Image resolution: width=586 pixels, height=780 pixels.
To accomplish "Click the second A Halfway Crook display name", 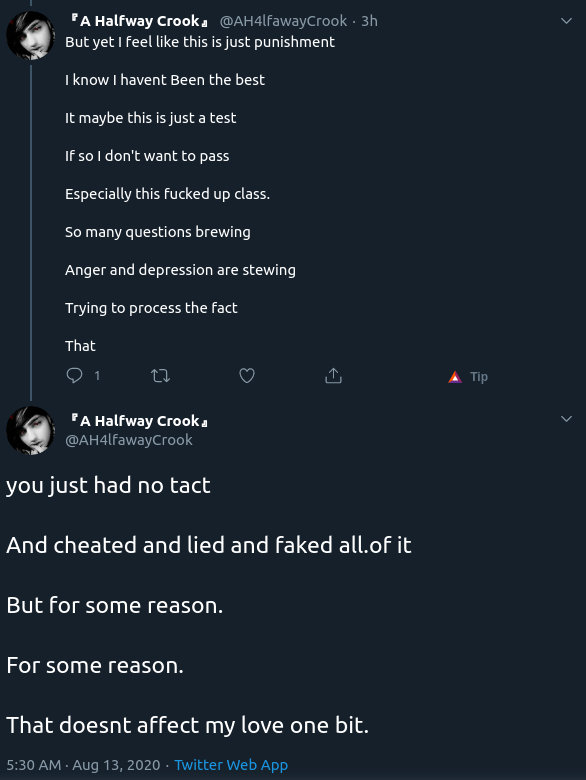I will coord(139,421).
